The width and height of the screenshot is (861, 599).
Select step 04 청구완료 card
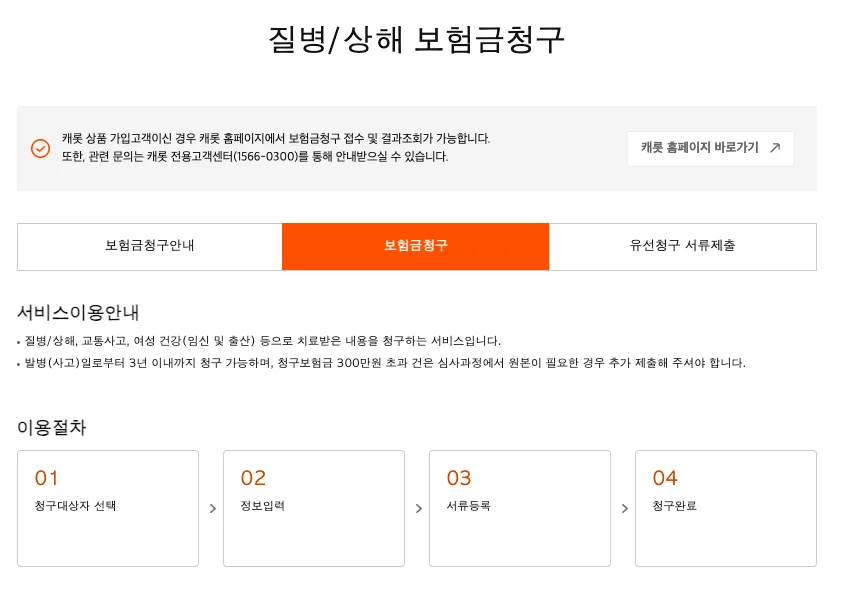[x=726, y=508]
